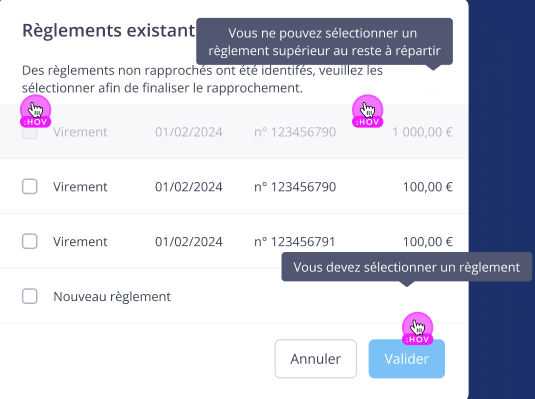Check the Virement n° 123456790 100,00 € box
535x399 pixels.
click(x=30, y=187)
